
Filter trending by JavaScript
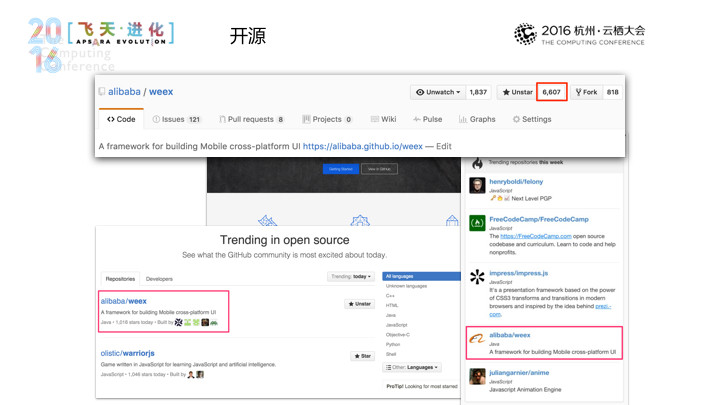point(397,325)
